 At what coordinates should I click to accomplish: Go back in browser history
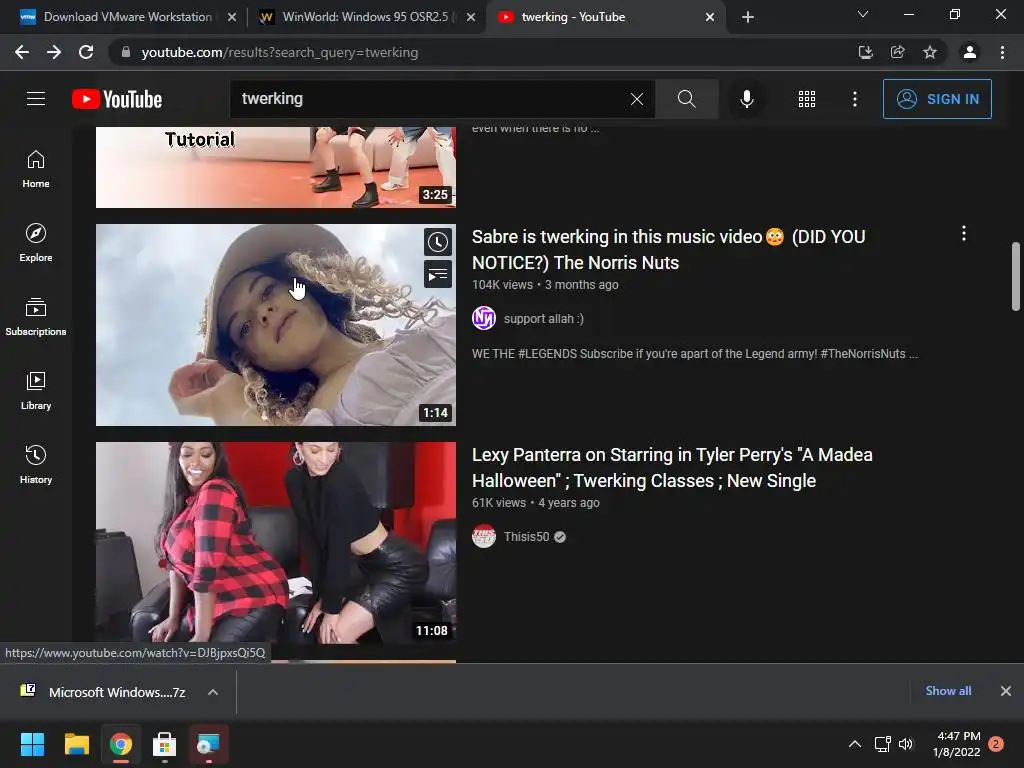[22, 52]
